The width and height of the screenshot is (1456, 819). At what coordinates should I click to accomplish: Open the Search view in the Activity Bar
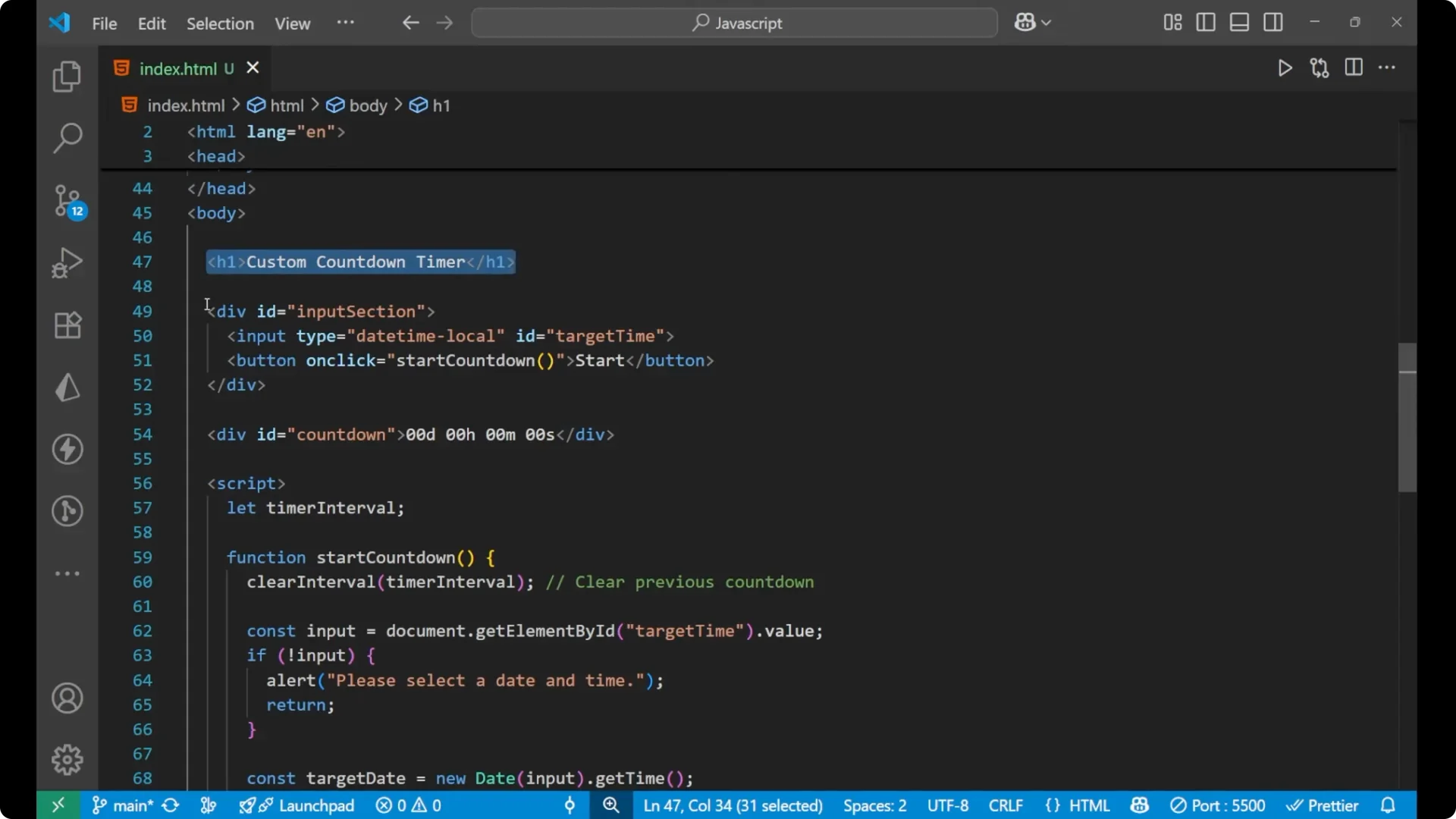[67, 138]
